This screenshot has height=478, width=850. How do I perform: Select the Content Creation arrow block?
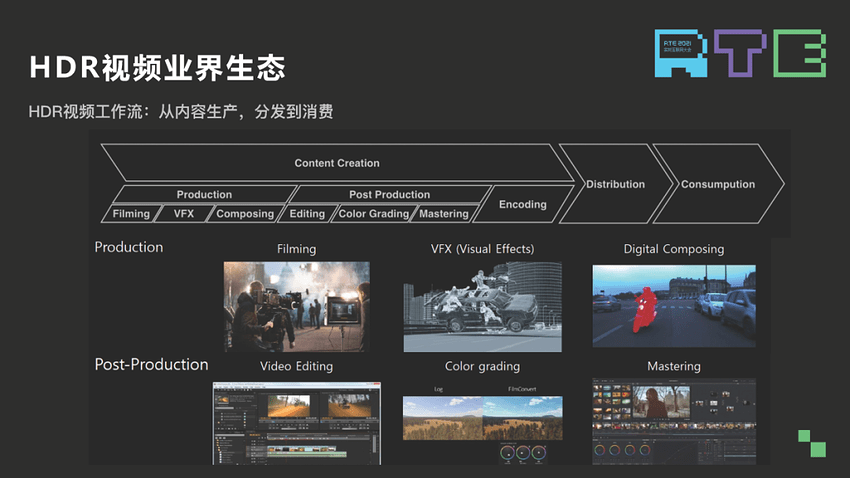[336, 163]
